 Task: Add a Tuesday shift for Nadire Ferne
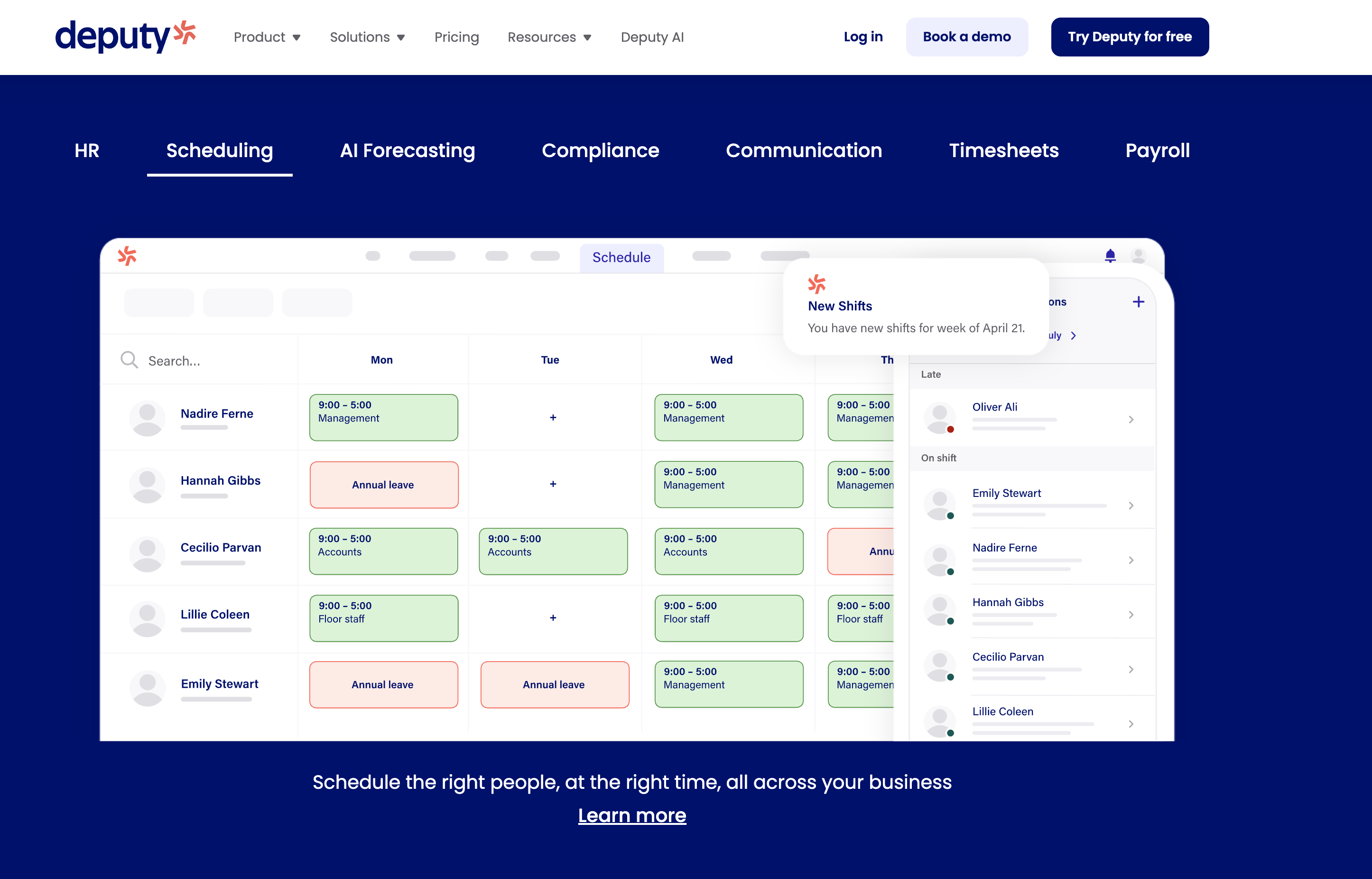click(553, 418)
